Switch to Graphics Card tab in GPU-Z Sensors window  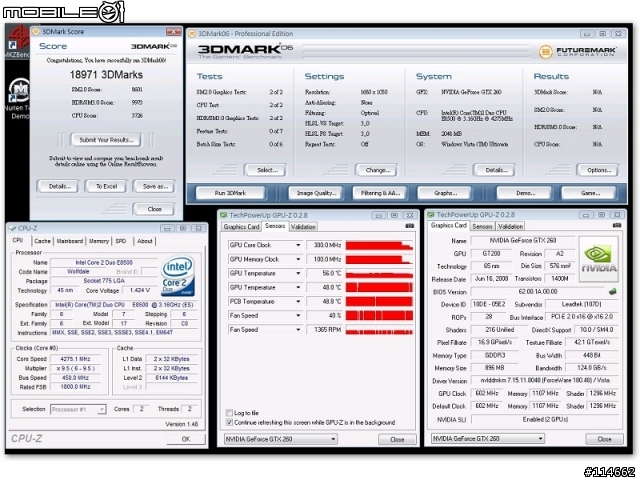tap(241, 227)
